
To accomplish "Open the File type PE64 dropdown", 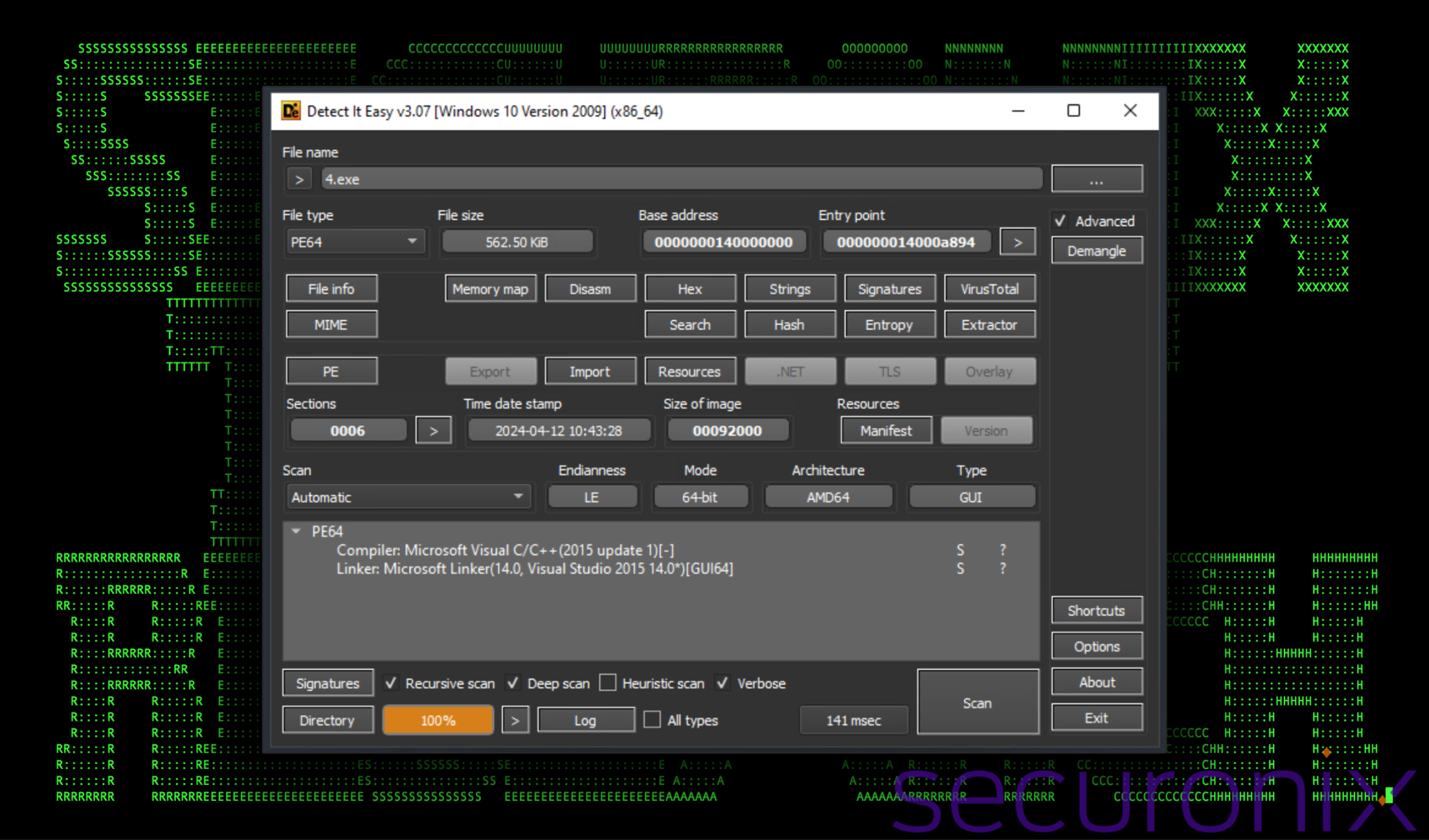I will [x=354, y=242].
